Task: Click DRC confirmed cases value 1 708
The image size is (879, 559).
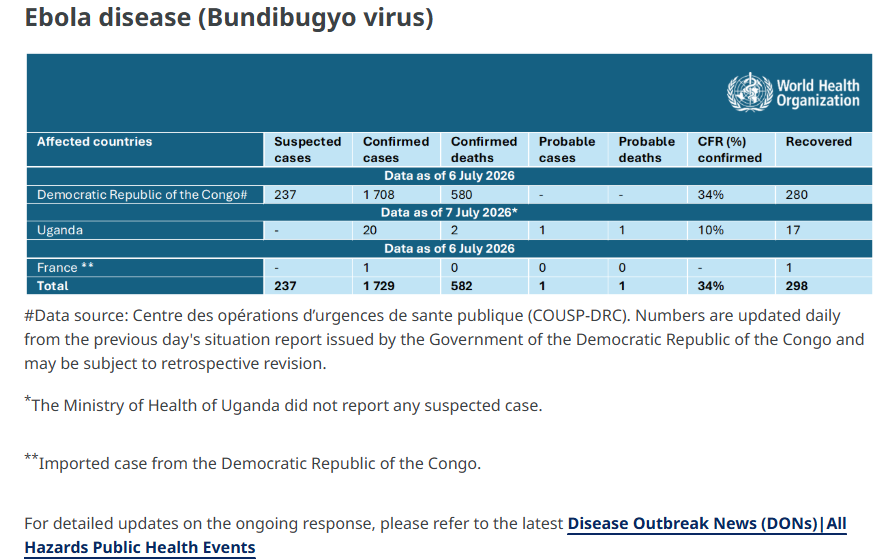Action: pyautogui.click(x=378, y=195)
